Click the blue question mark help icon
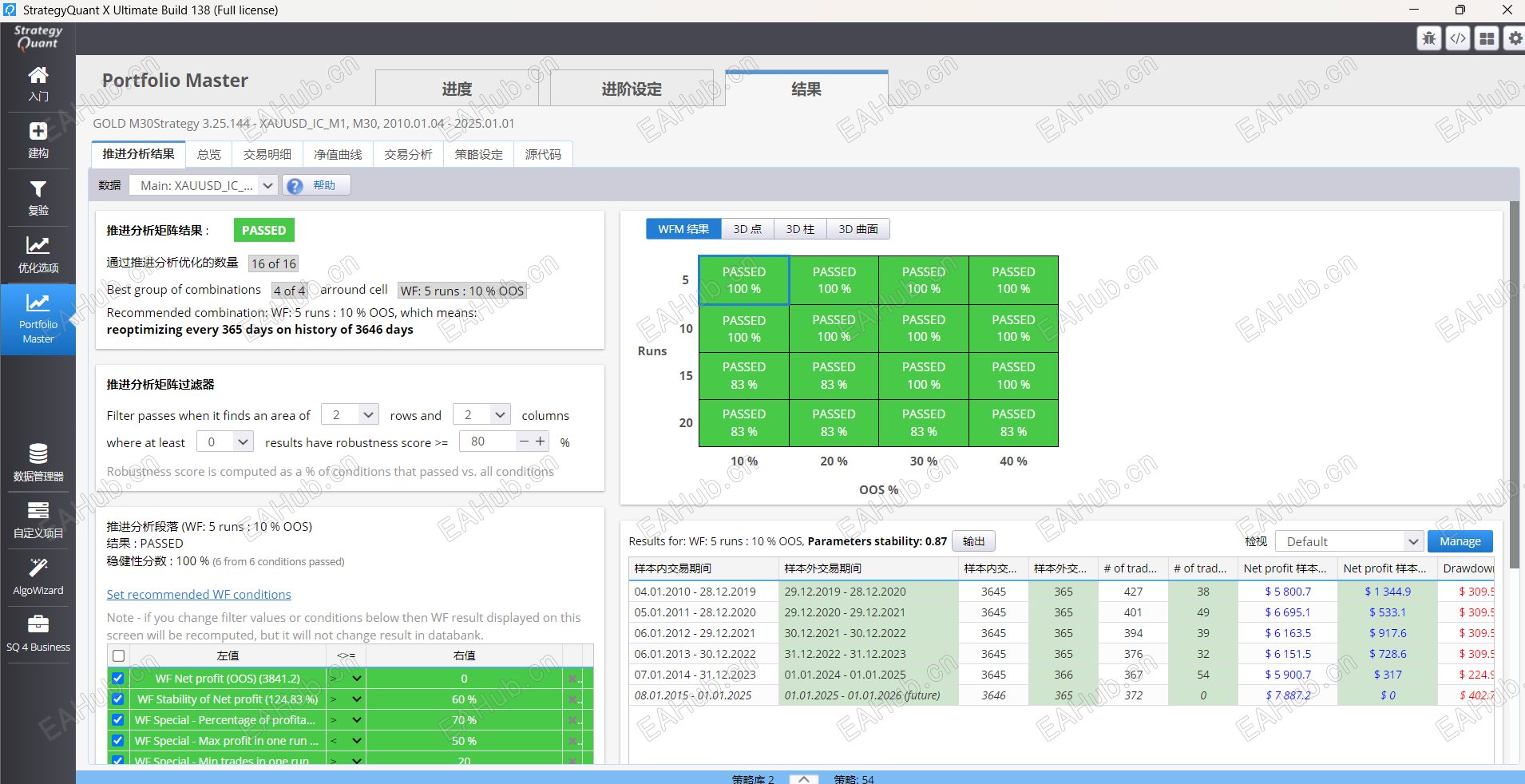This screenshot has width=1525, height=784. coord(295,186)
